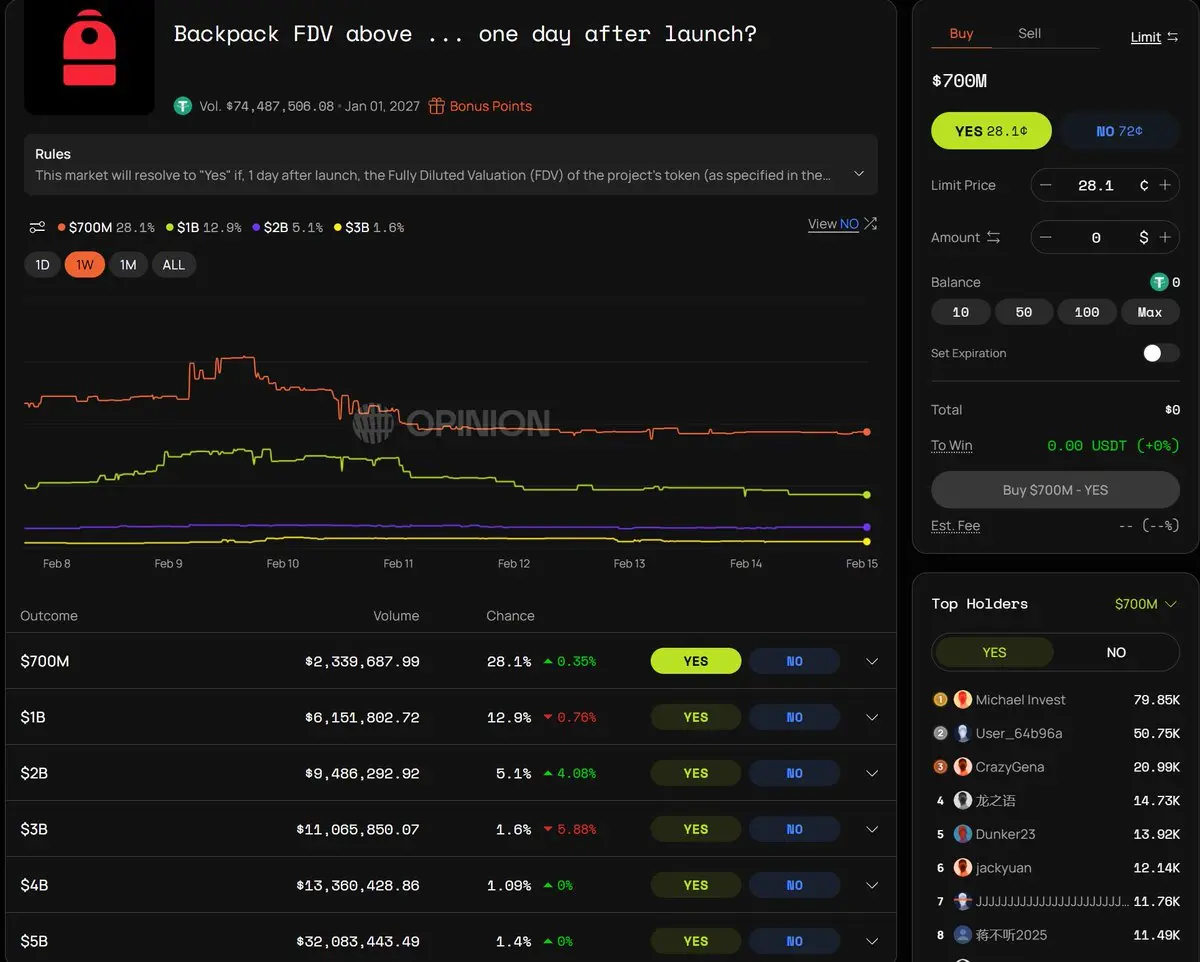Viewport: 1200px width, 962px height.
Task: Select the 1W chart range
Action: [85, 265]
